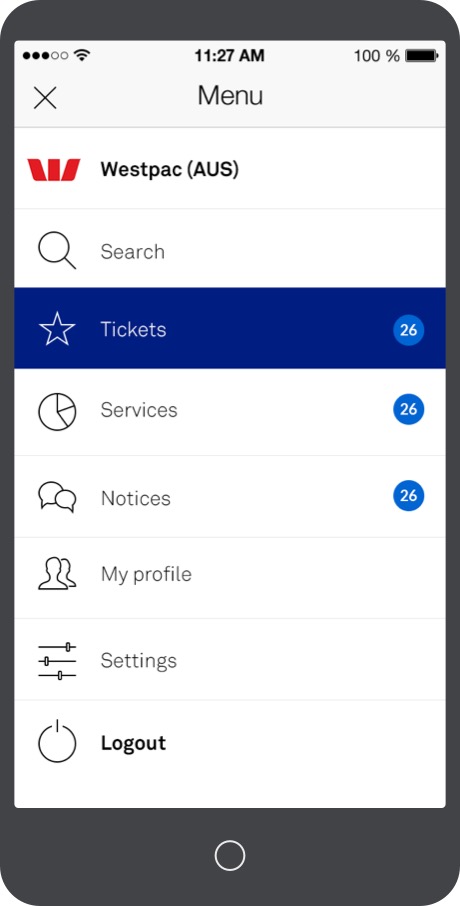Tap the speech bubbles Notices icon

[57, 497]
